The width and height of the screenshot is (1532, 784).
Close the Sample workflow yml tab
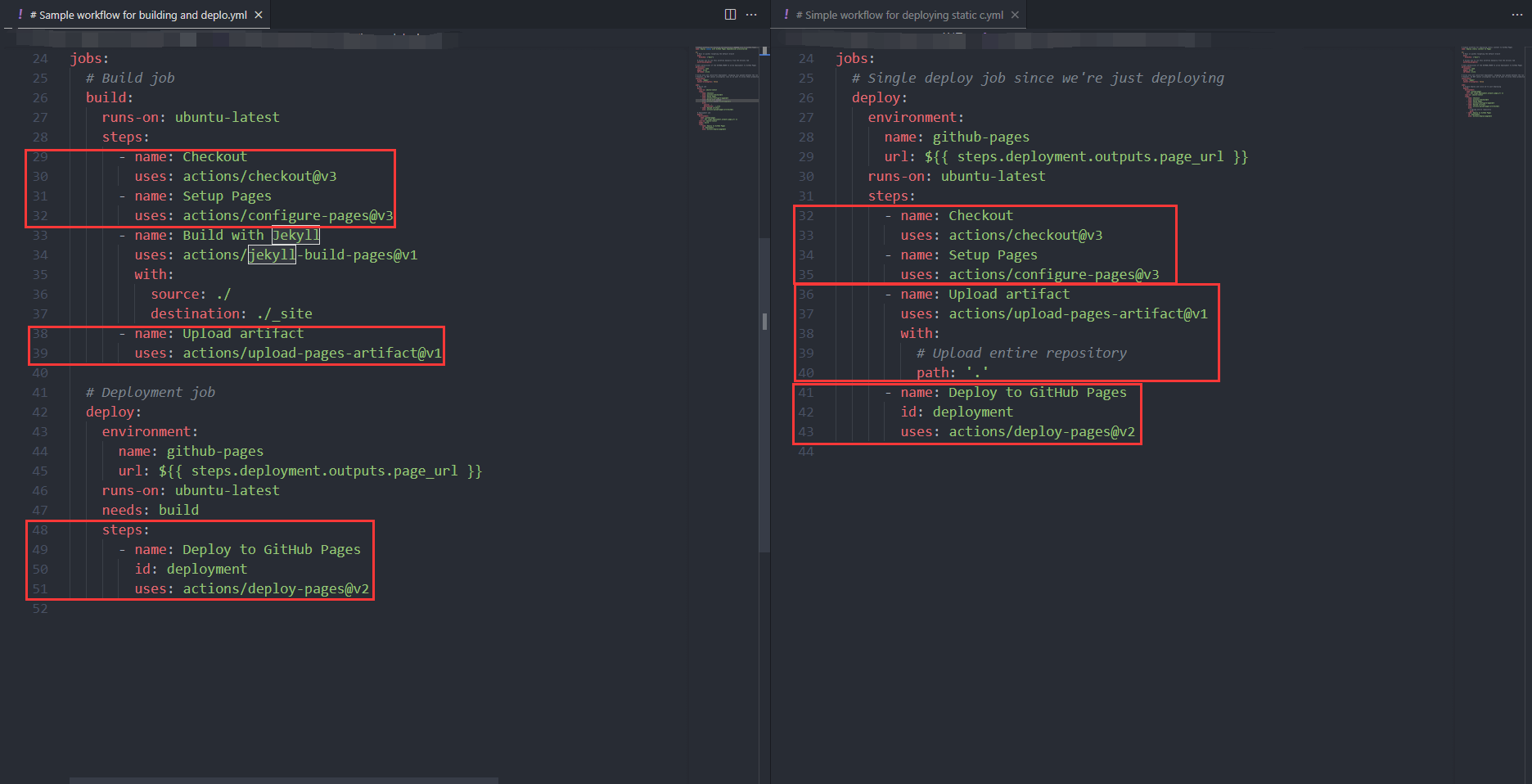[258, 14]
